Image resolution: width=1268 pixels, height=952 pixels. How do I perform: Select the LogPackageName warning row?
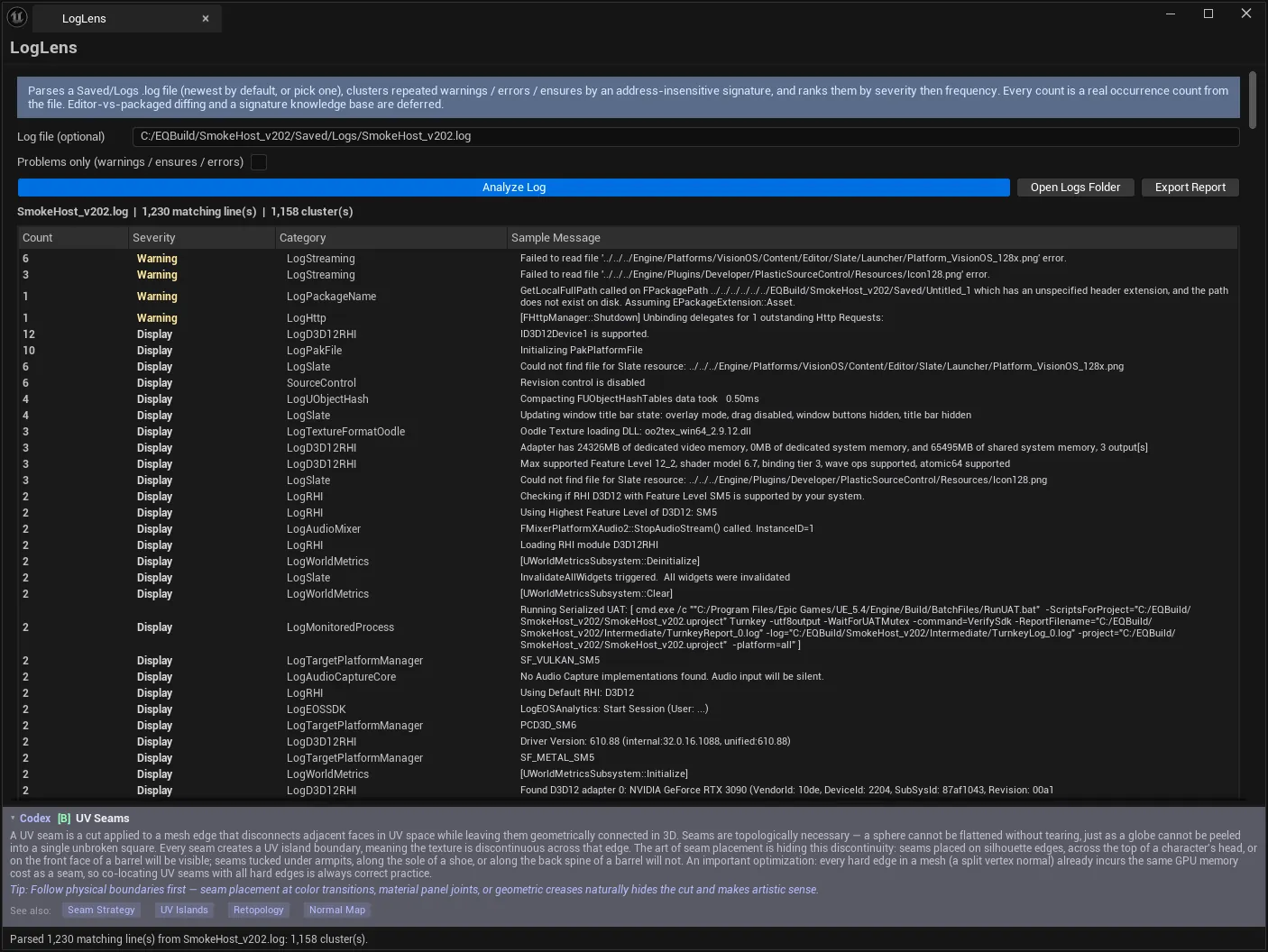628,297
